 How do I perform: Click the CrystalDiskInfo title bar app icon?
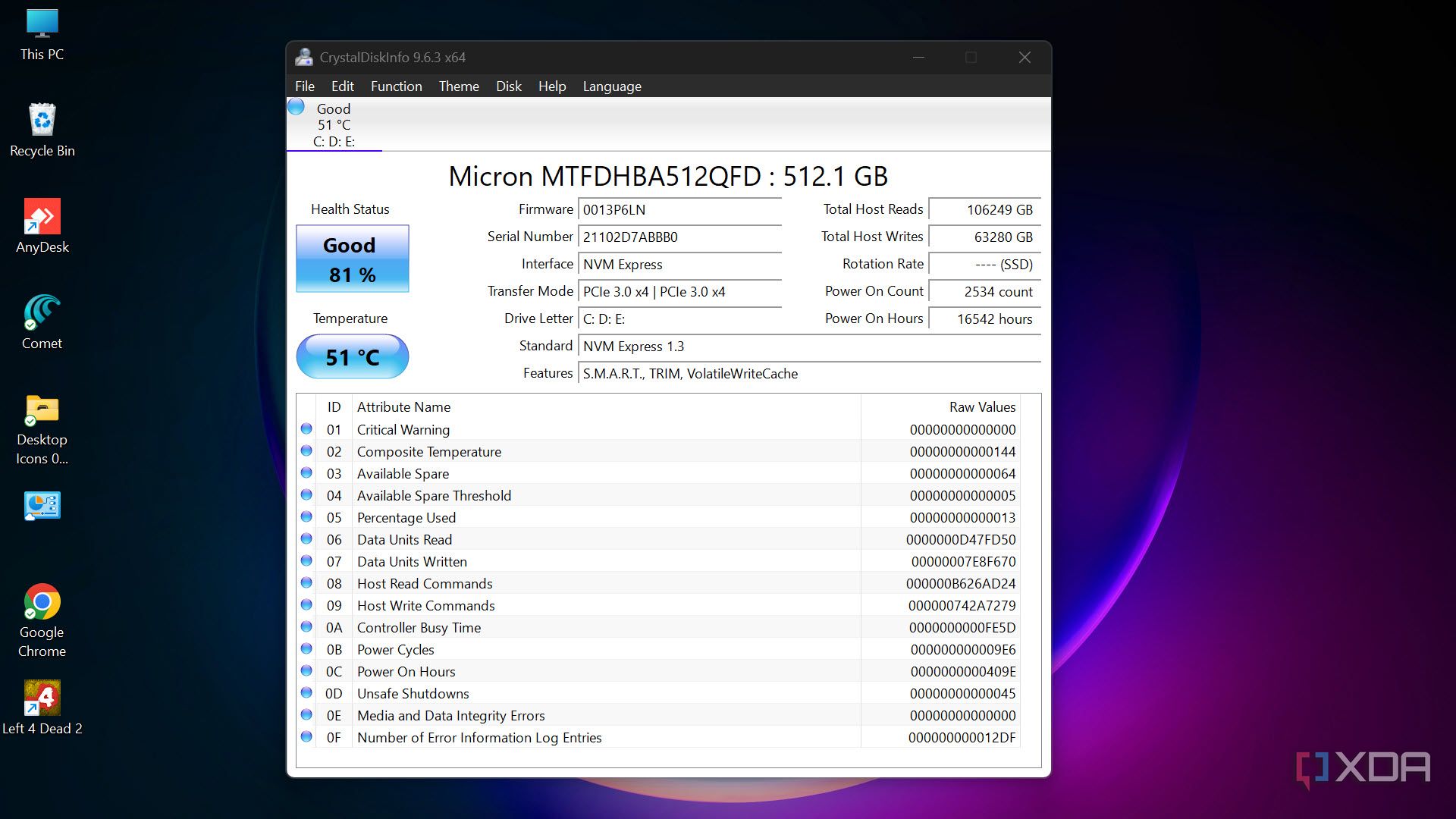(304, 57)
